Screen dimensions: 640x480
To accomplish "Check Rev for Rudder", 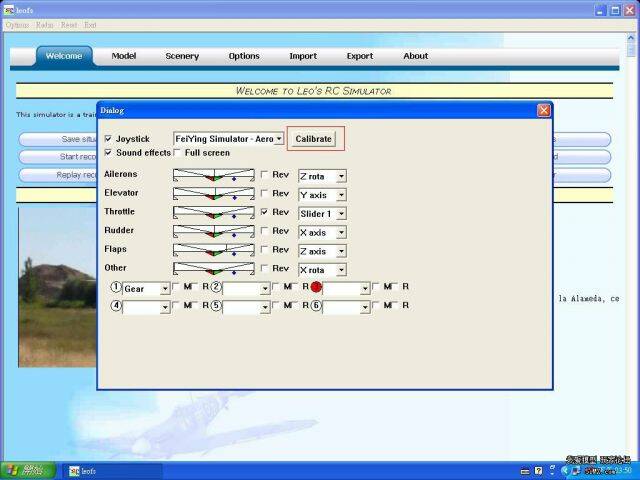I will pyautogui.click(x=264, y=231).
